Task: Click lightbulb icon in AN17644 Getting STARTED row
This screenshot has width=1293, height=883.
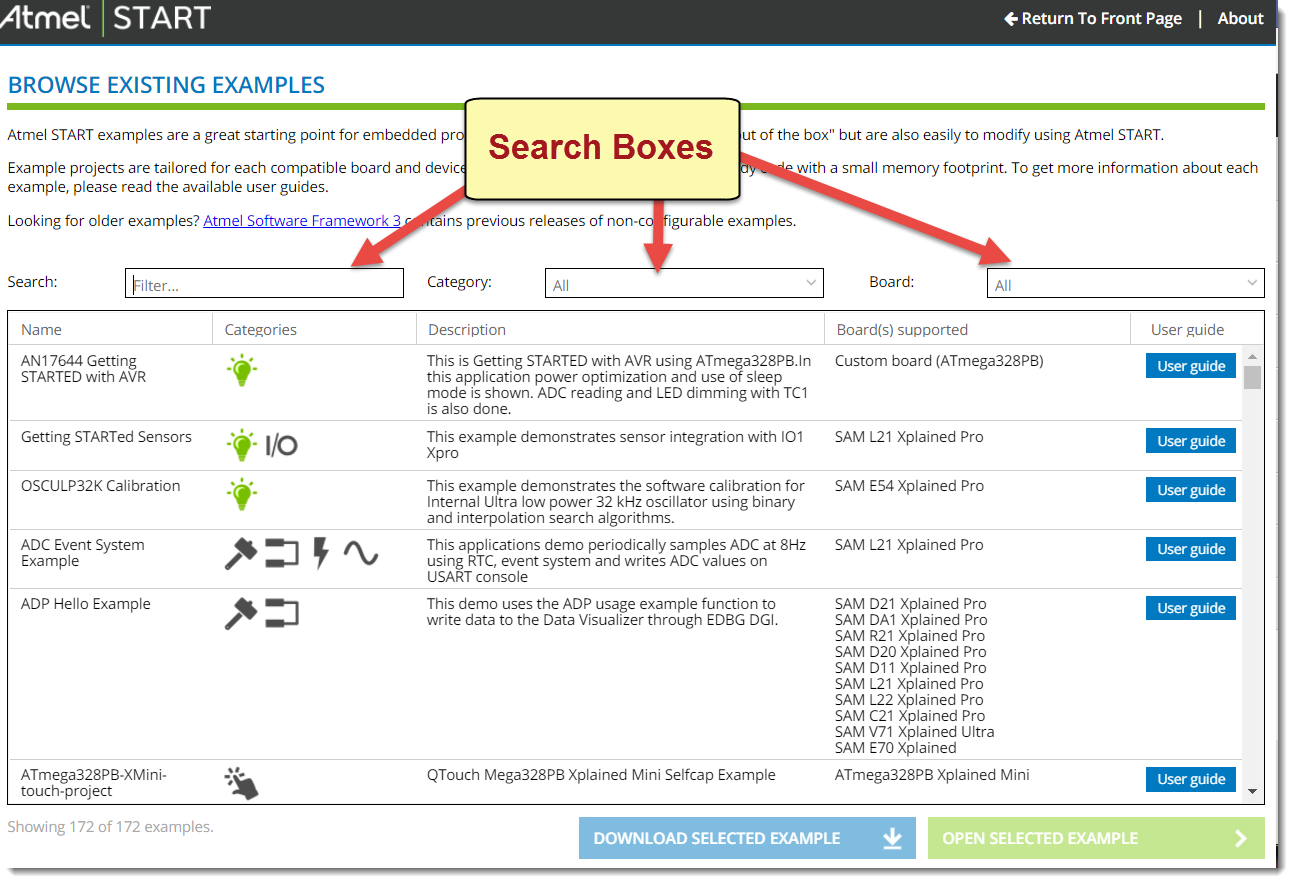Action: point(241,371)
